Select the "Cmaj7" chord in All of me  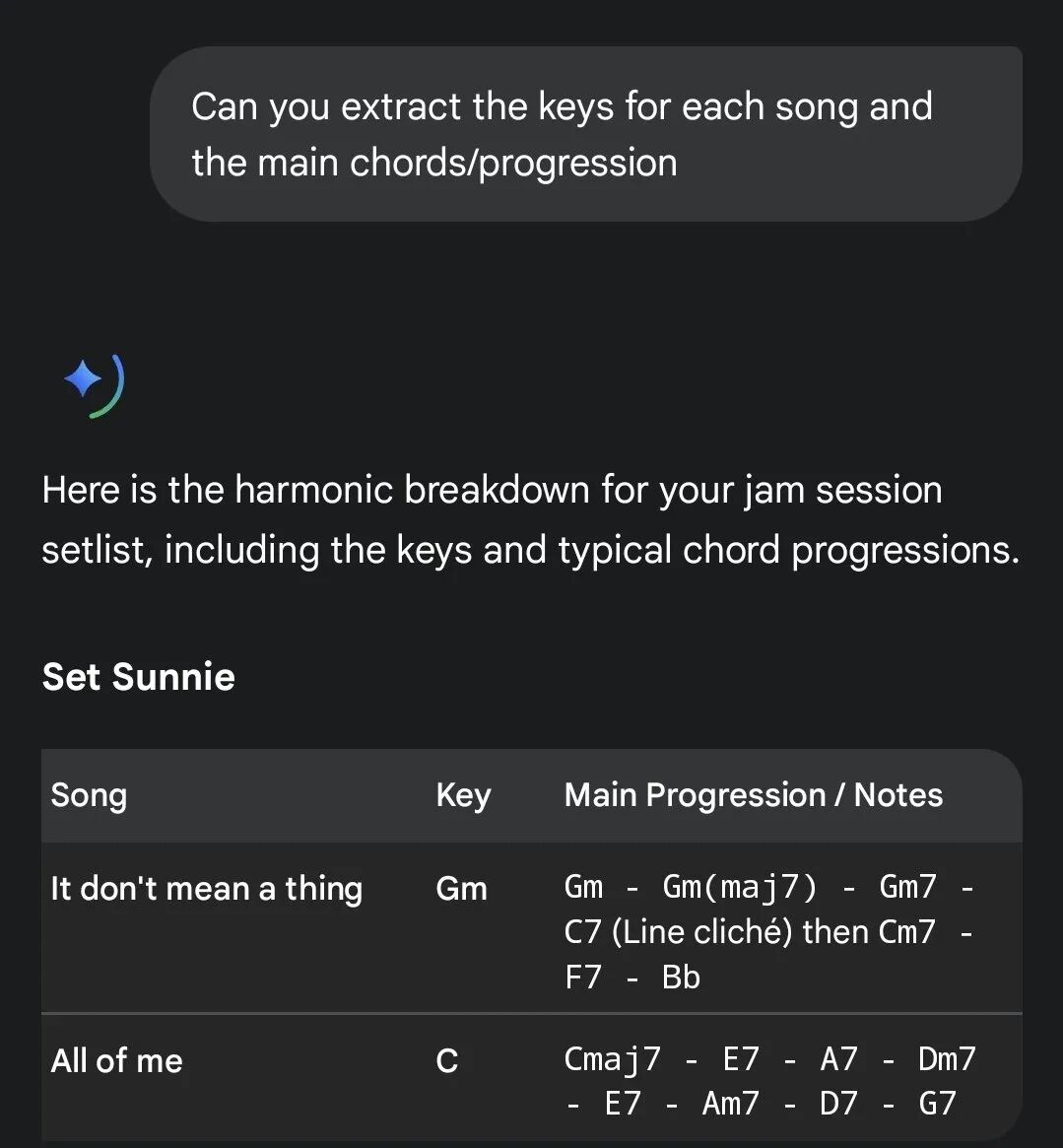pyautogui.click(x=612, y=1059)
